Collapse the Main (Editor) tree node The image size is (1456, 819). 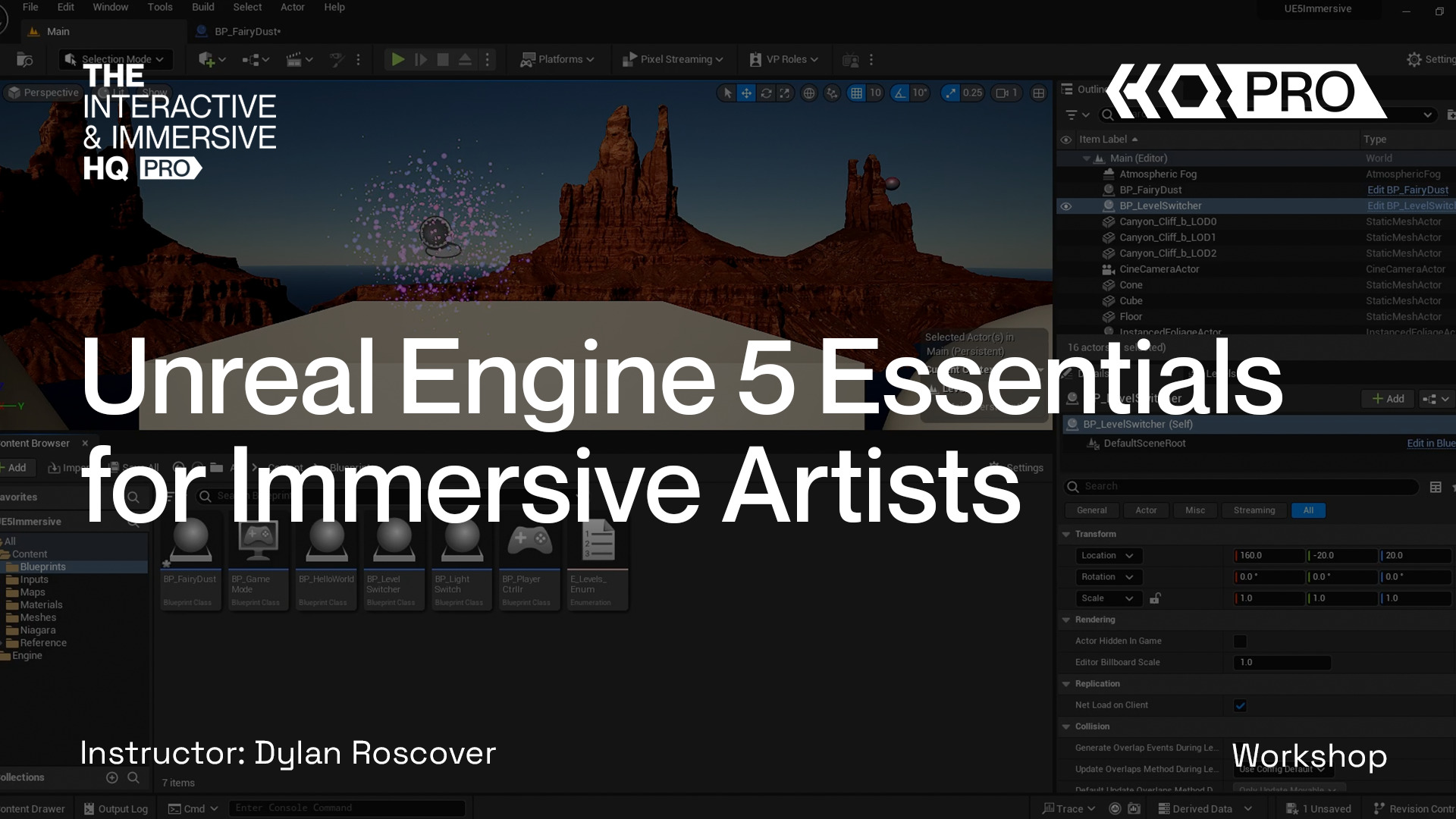pyautogui.click(x=1087, y=158)
